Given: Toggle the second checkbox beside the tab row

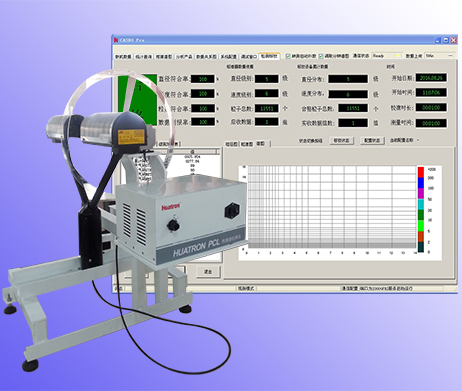Looking at the screenshot, I should (x=321, y=56).
